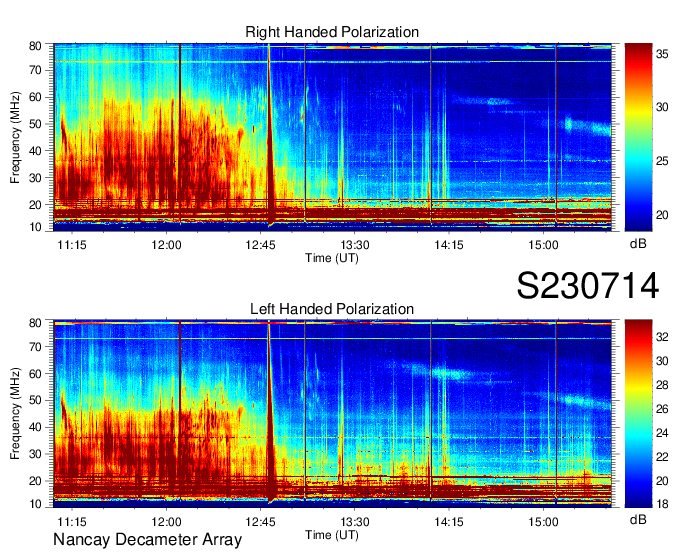Click the 12:45 tick label under the top plot
The height and width of the screenshot is (552, 680).
coord(260,245)
